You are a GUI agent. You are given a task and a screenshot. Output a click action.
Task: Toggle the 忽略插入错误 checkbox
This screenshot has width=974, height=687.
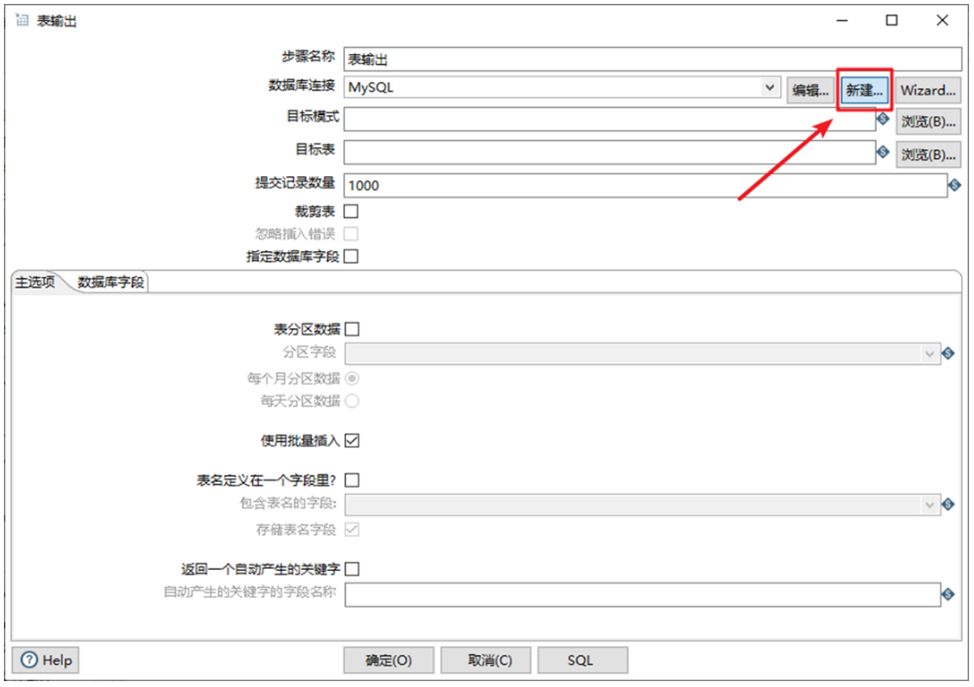pos(351,234)
